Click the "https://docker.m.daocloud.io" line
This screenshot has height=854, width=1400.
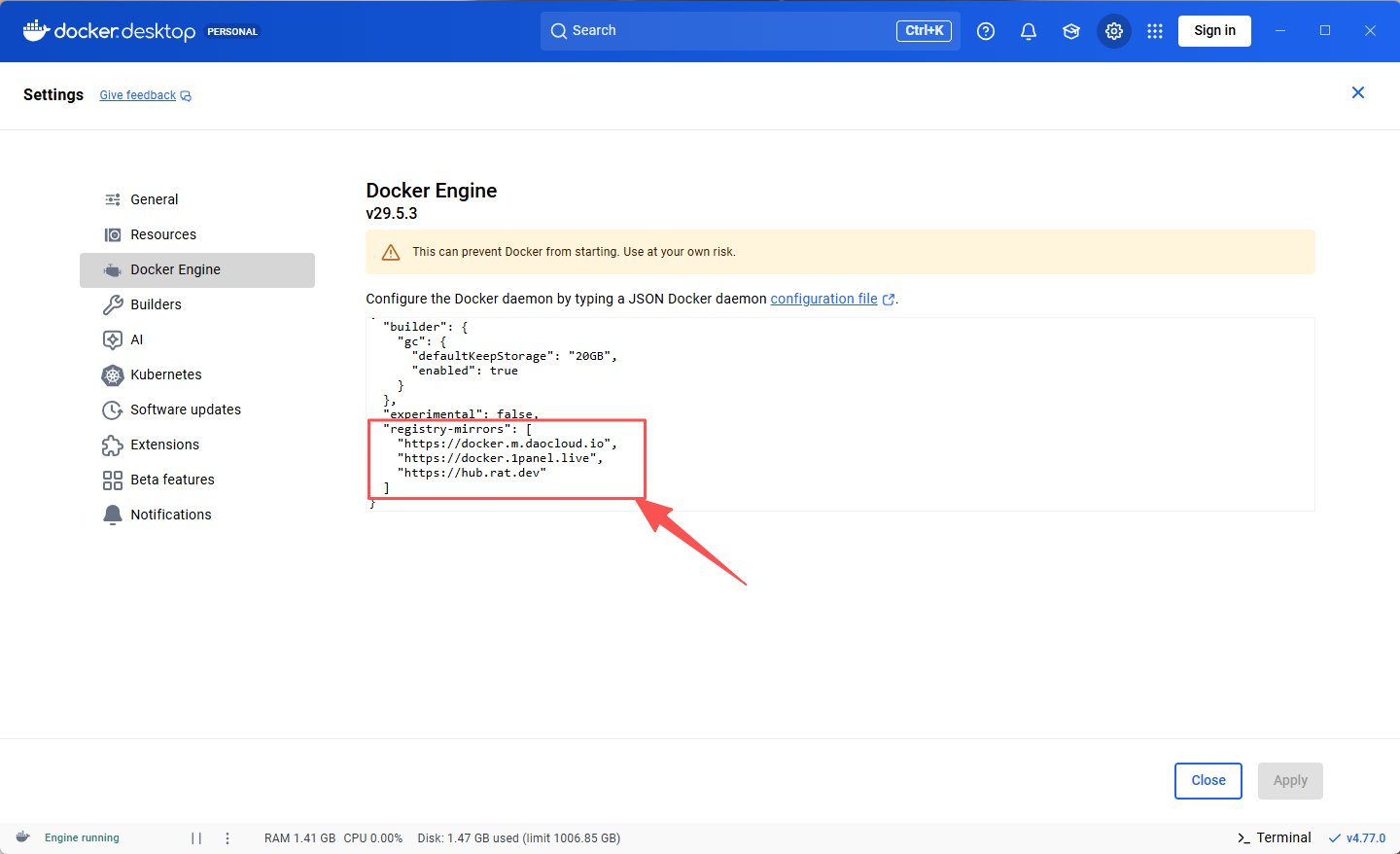click(x=507, y=444)
